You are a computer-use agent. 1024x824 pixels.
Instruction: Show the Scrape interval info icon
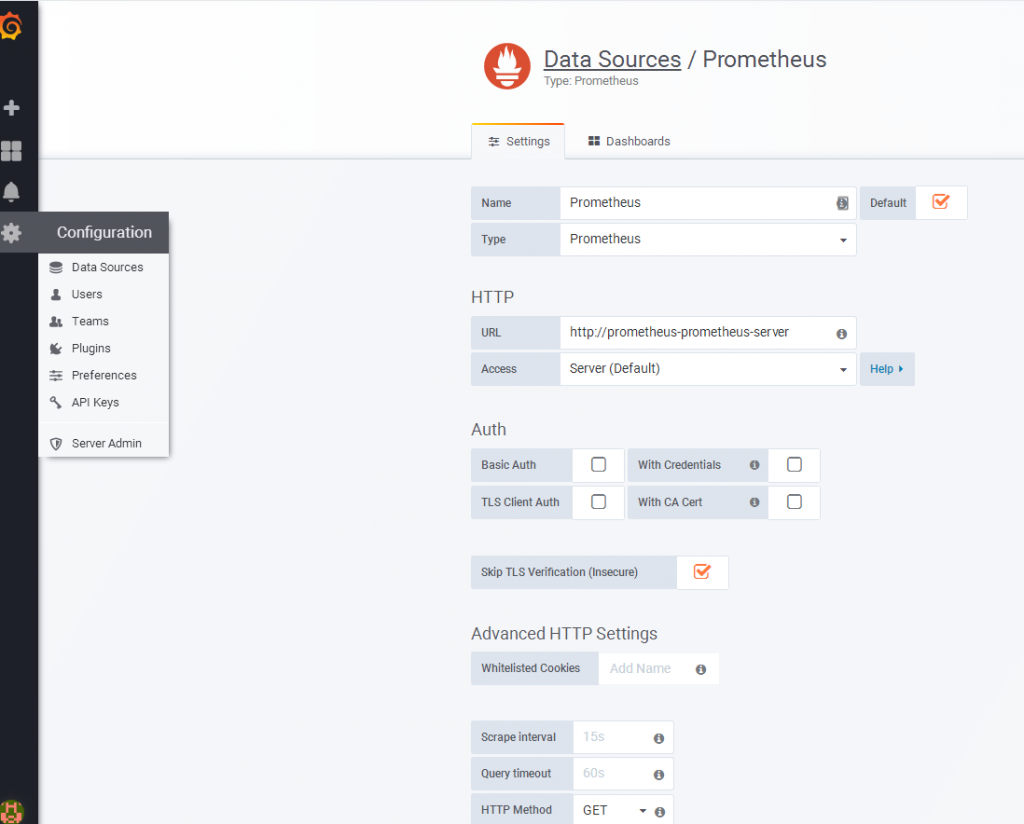pyautogui.click(x=659, y=738)
